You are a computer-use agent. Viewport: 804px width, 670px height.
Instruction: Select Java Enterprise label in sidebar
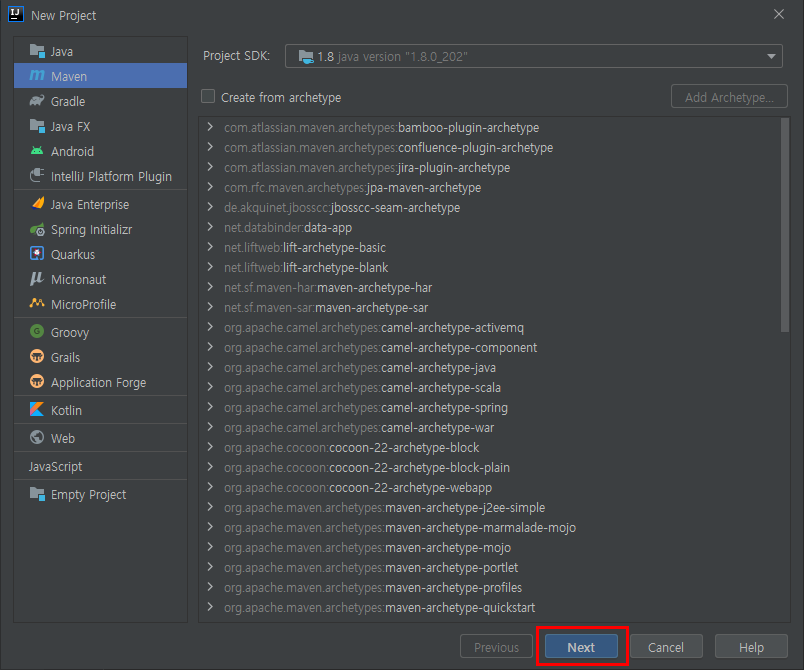click(90, 205)
